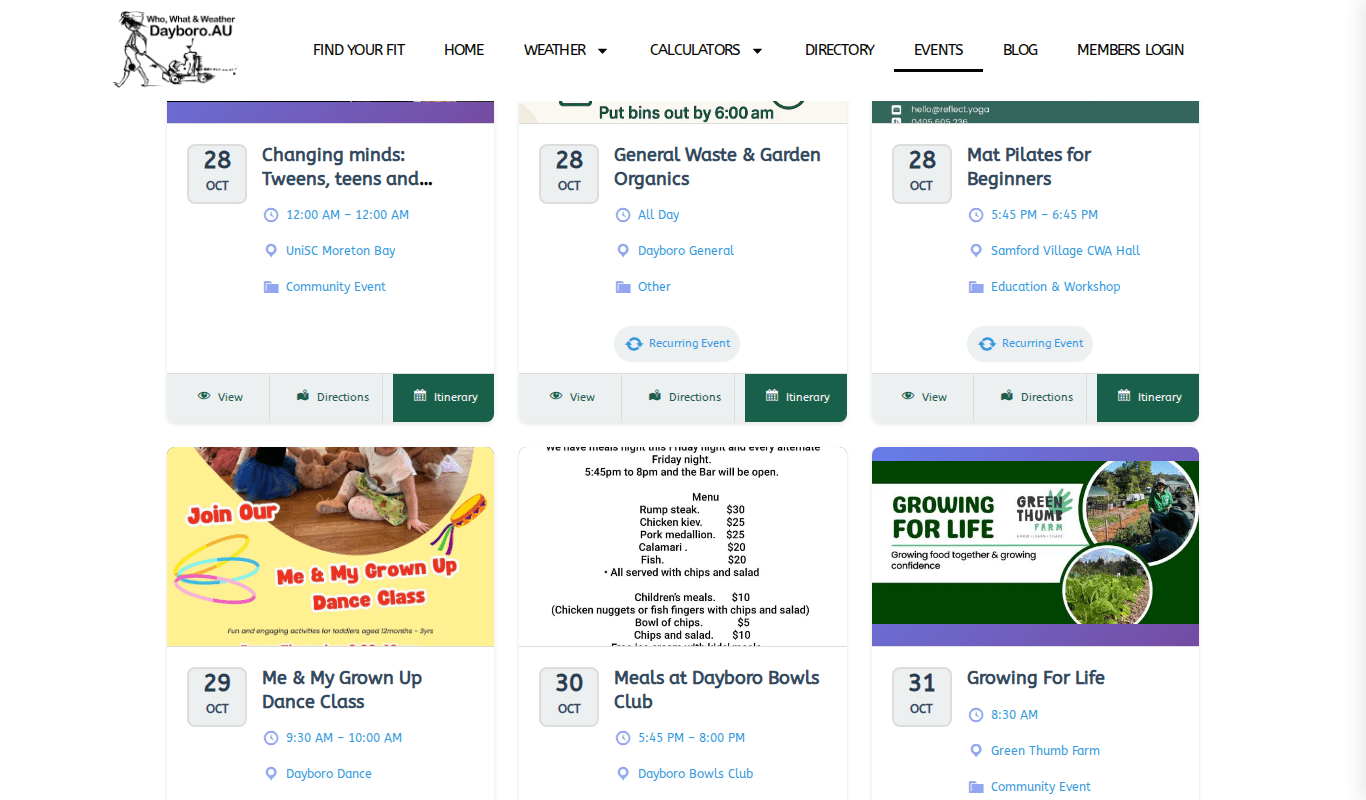Click the map icon on Mat Pilates Directions button

1007,396
